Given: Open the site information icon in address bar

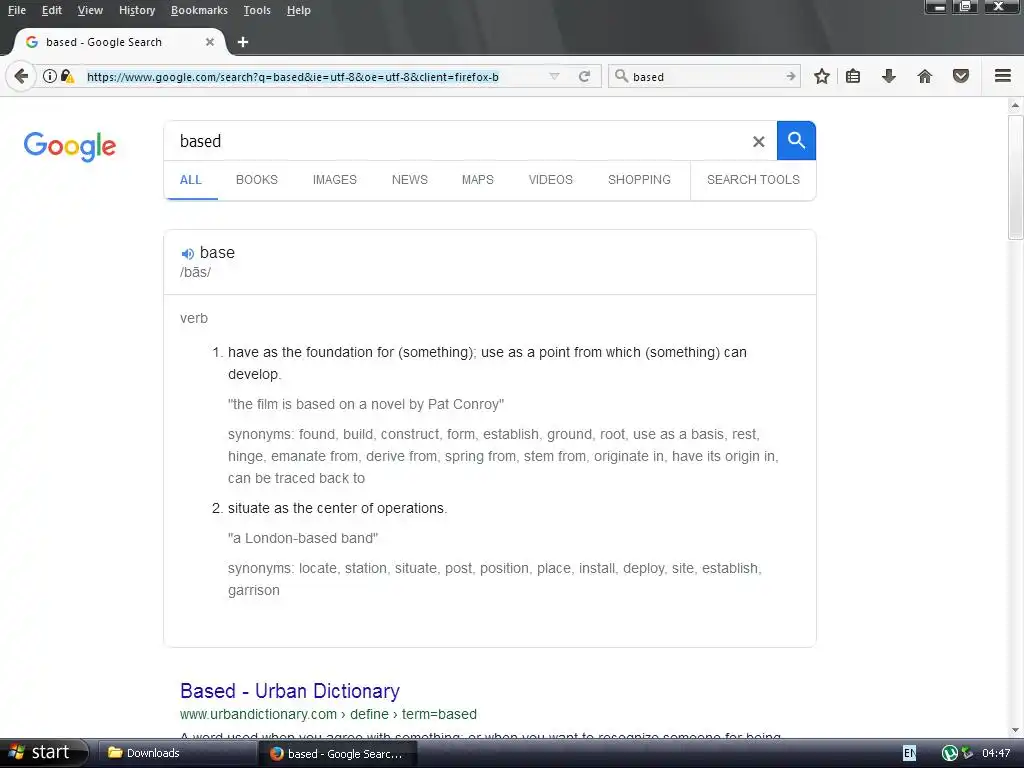Looking at the screenshot, I should click(50, 76).
